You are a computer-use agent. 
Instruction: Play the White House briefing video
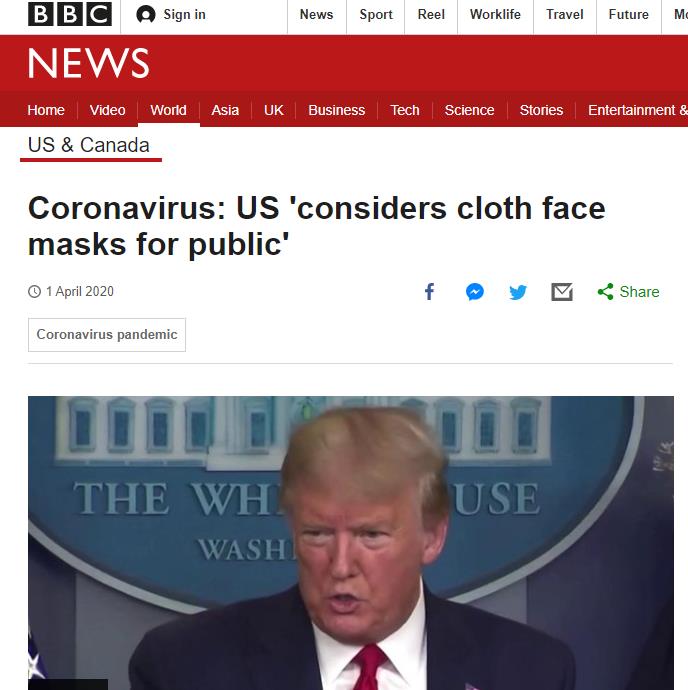[x=350, y=543]
